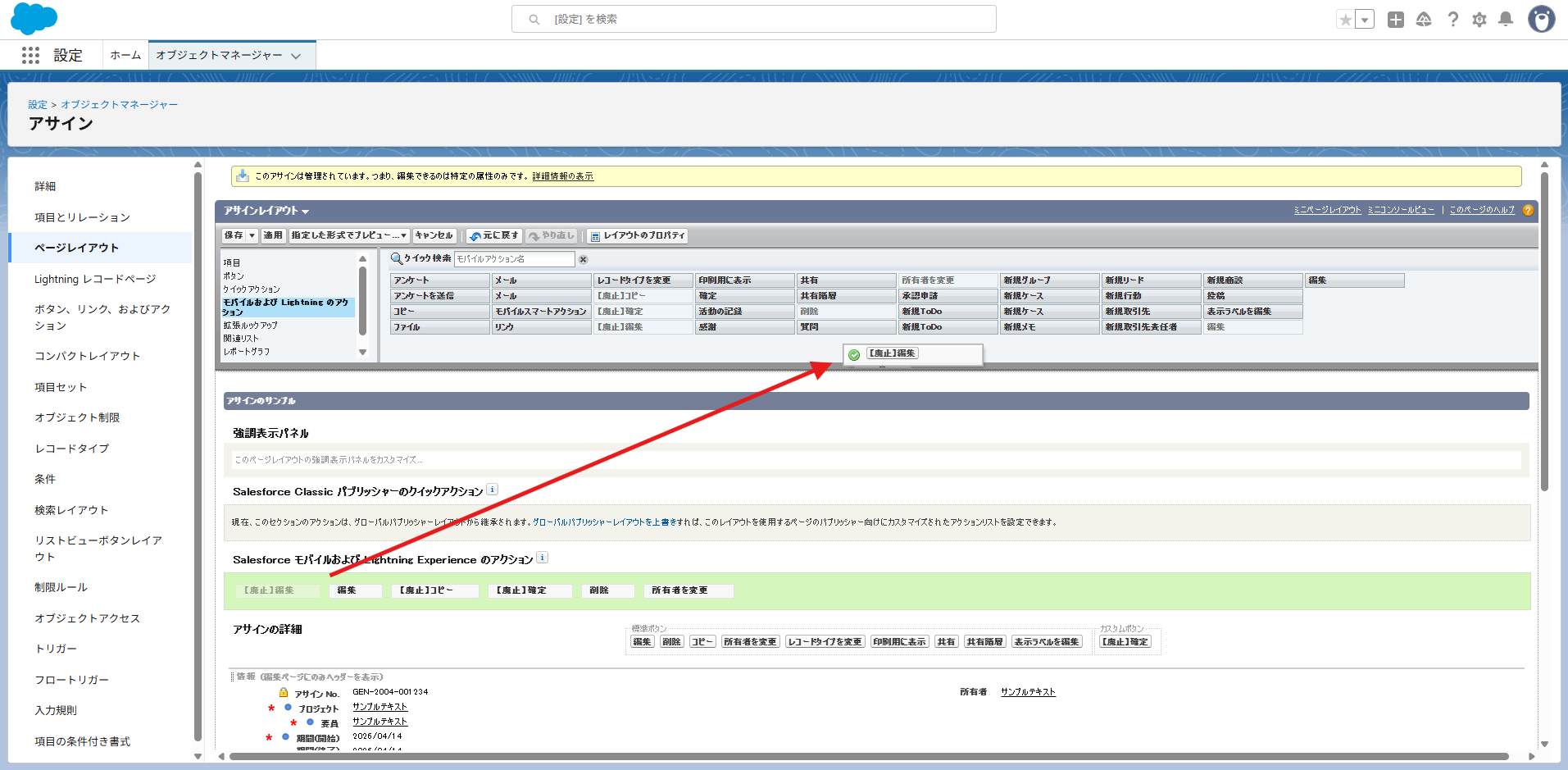Click the グローバルパブリッシャーレイアウトを上書き link

click(x=604, y=522)
